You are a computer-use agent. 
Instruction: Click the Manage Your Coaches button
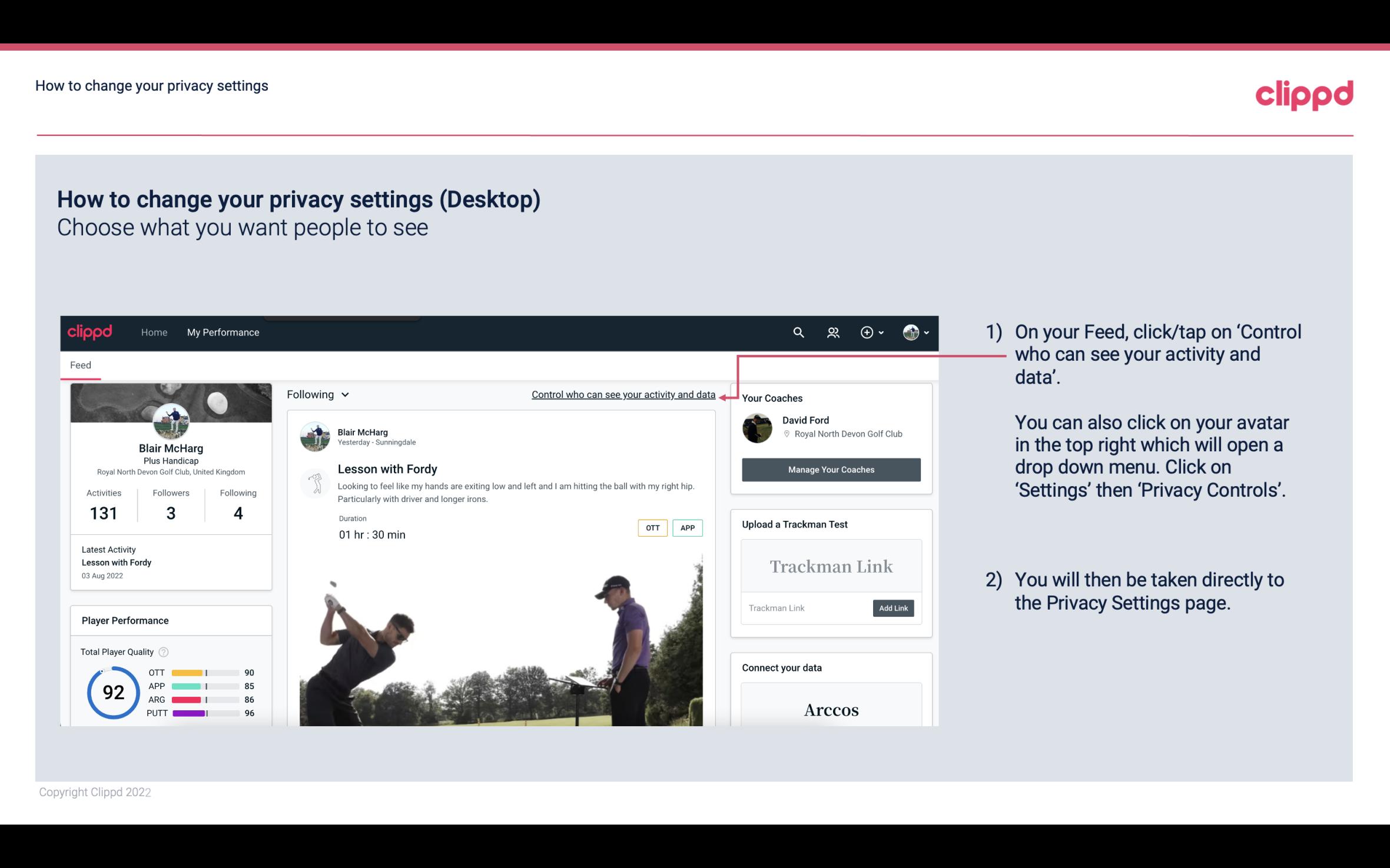click(x=830, y=469)
